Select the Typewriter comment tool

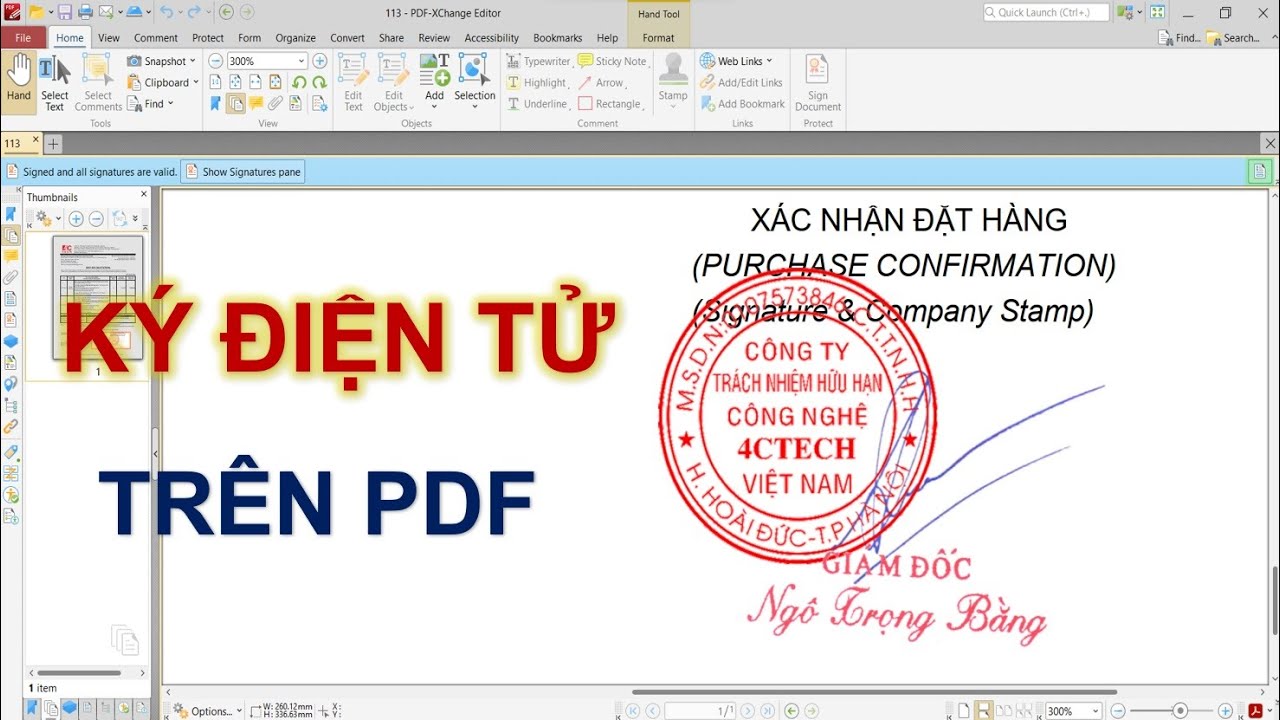coord(538,61)
